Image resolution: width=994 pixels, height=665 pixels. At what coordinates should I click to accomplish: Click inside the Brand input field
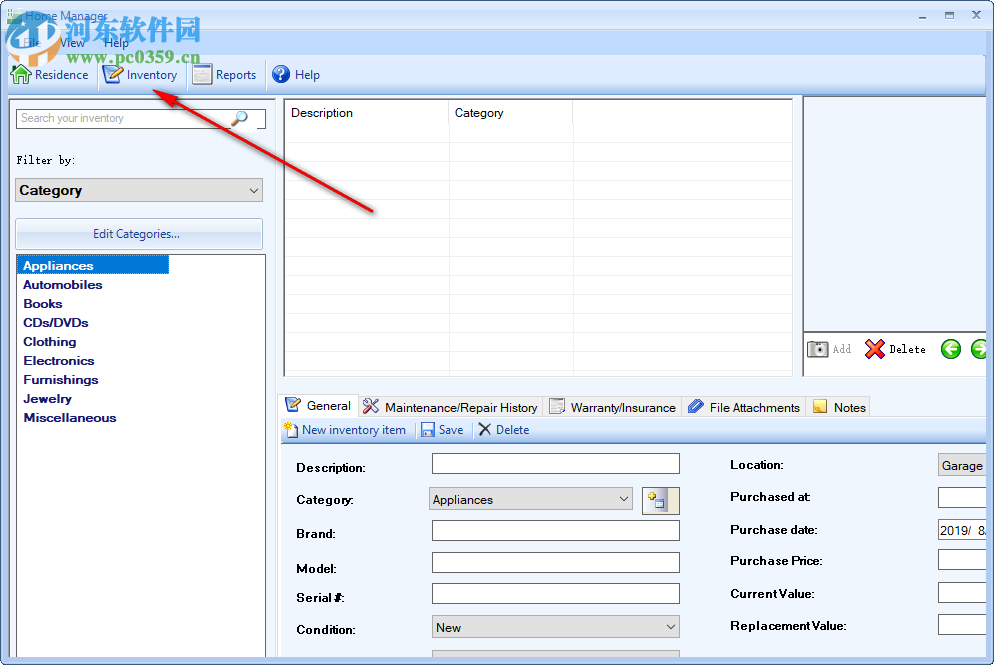coord(555,530)
